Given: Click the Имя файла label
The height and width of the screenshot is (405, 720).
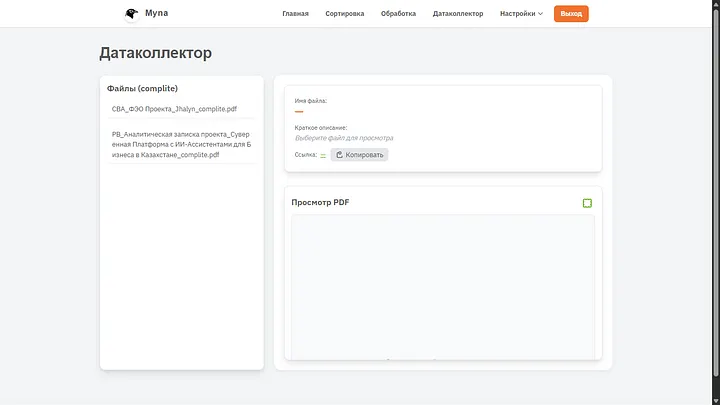Looking at the screenshot, I should [311, 101].
